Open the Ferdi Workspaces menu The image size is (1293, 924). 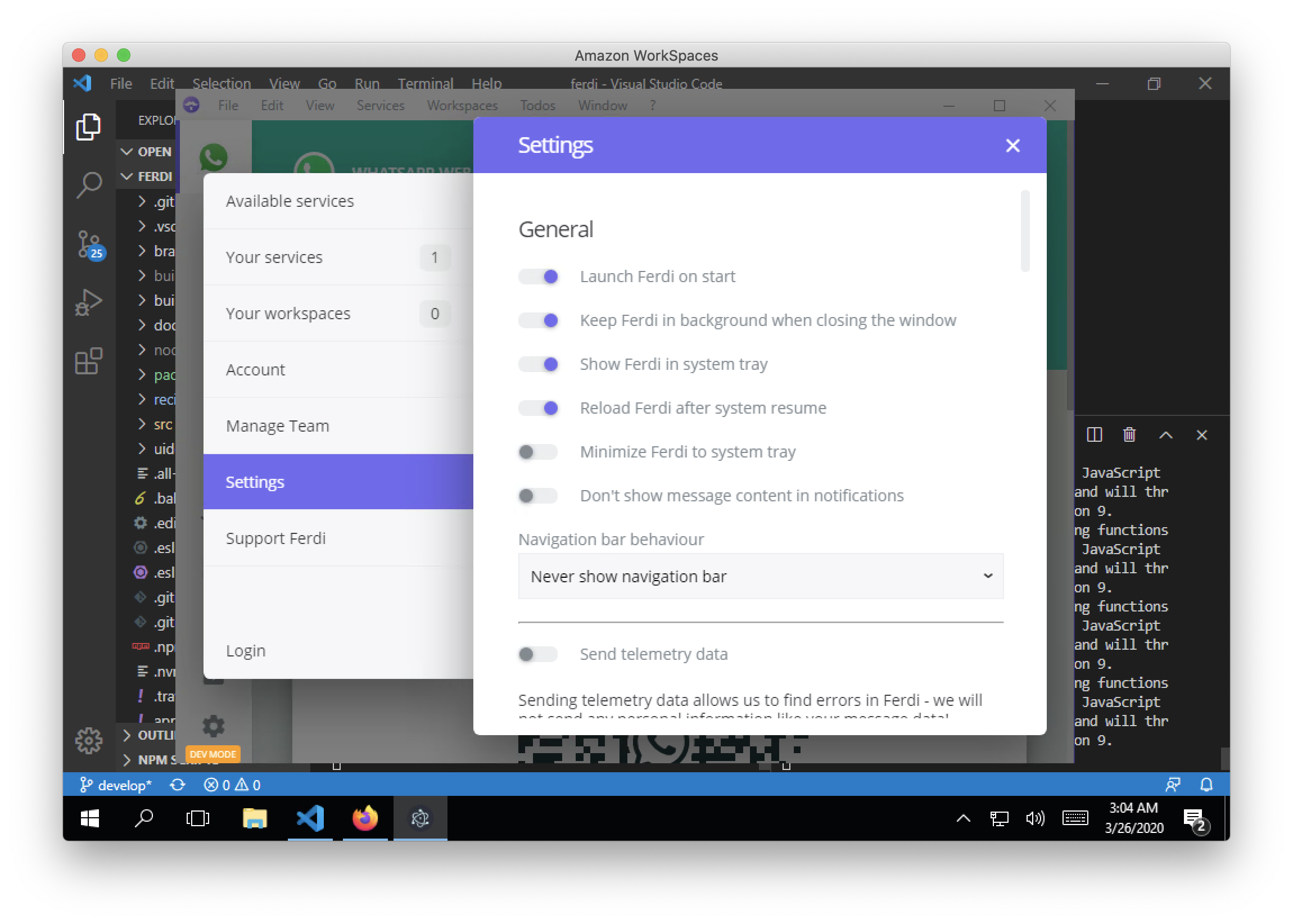point(462,105)
